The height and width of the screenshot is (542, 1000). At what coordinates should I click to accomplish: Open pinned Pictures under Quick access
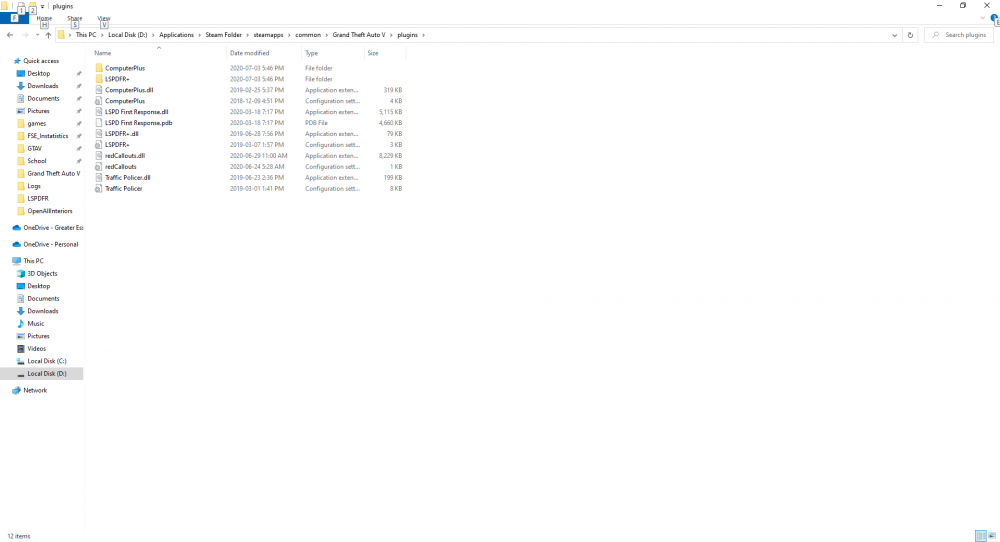click(38, 111)
